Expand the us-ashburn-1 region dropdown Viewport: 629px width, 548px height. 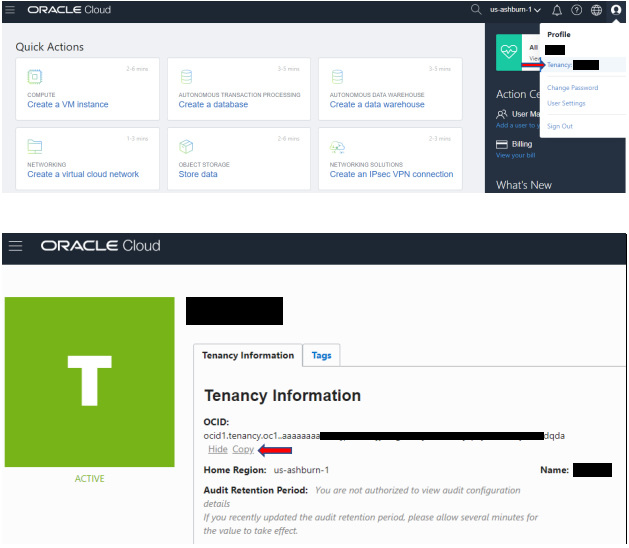515,10
